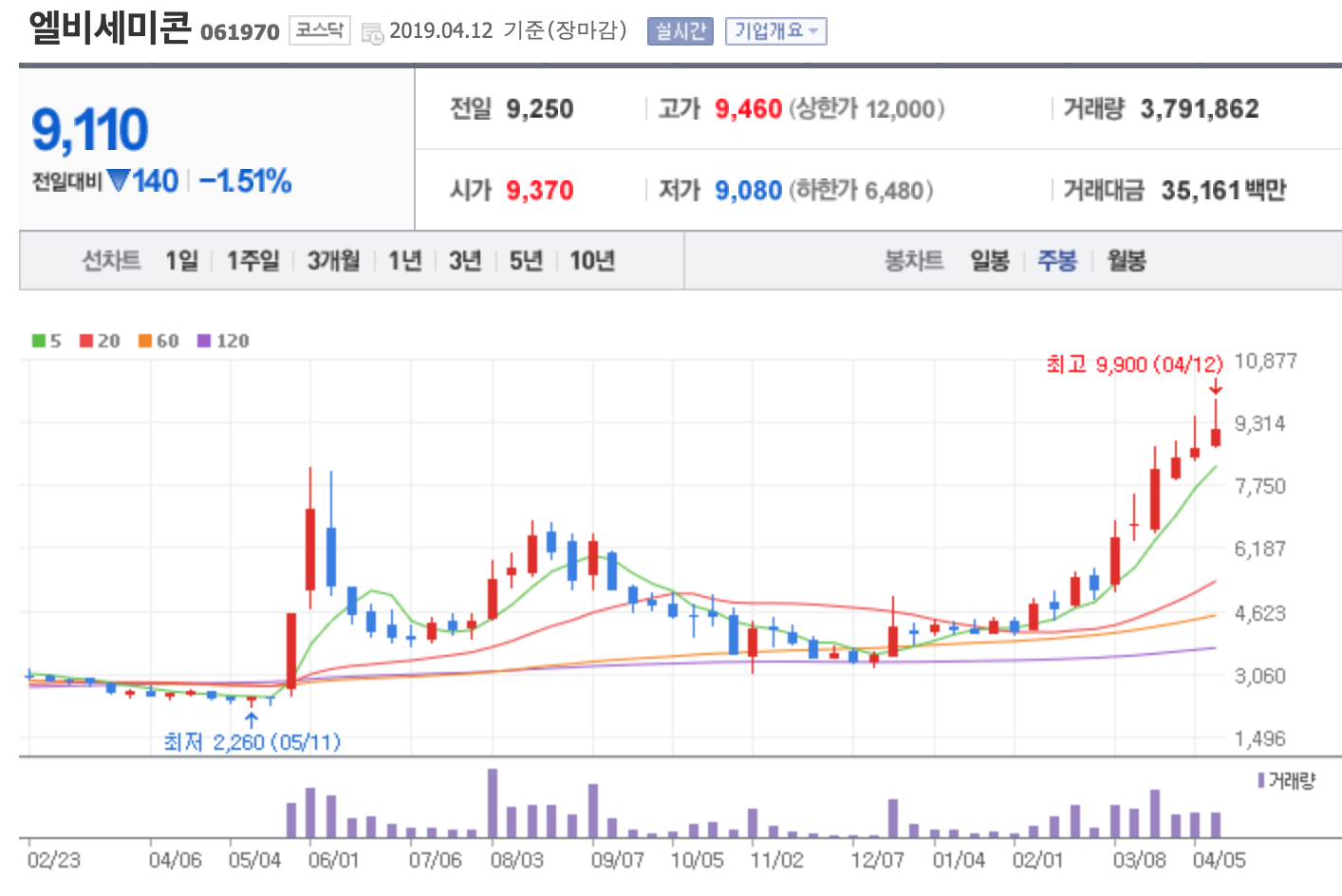
Task: Switch to 일봉 daily candle chart
Action: click(x=990, y=260)
